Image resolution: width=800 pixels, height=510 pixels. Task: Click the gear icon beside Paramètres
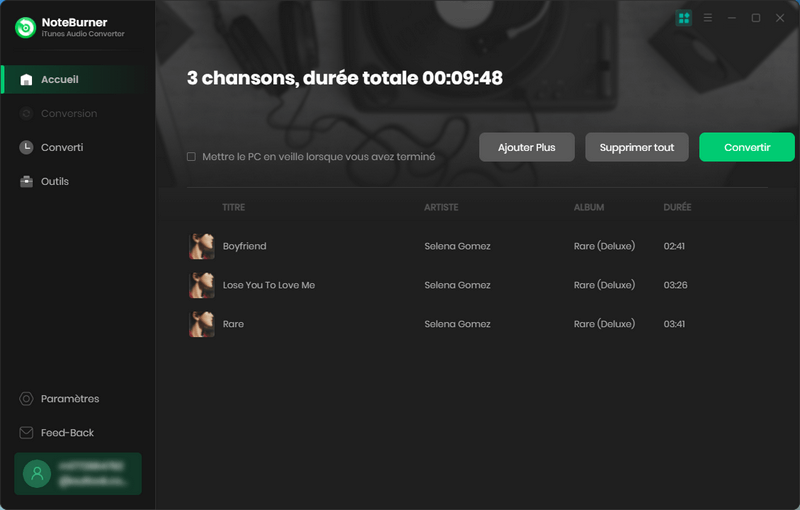pyautogui.click(x=26, y=399)
